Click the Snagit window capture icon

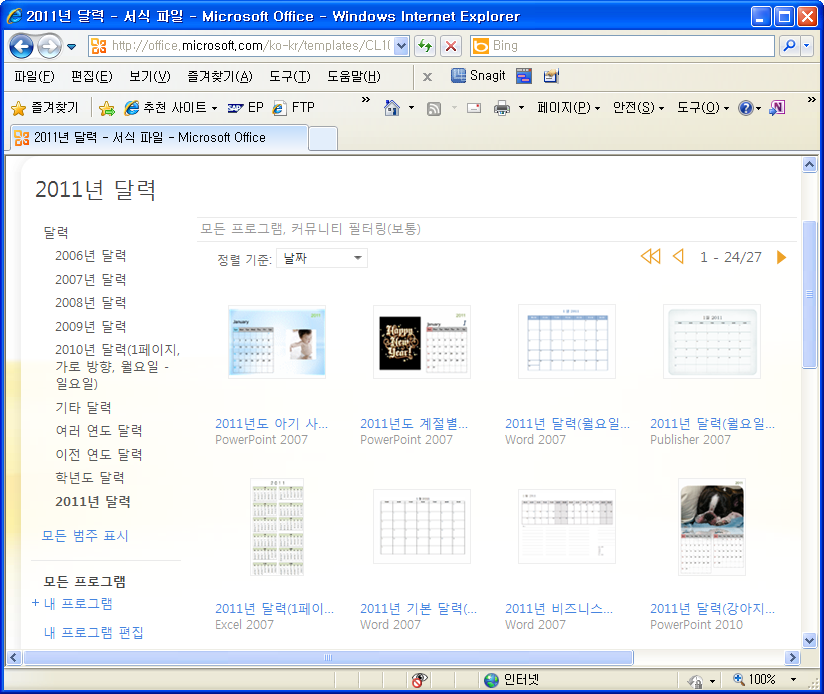pyautogui.click(x=524, y=76)
